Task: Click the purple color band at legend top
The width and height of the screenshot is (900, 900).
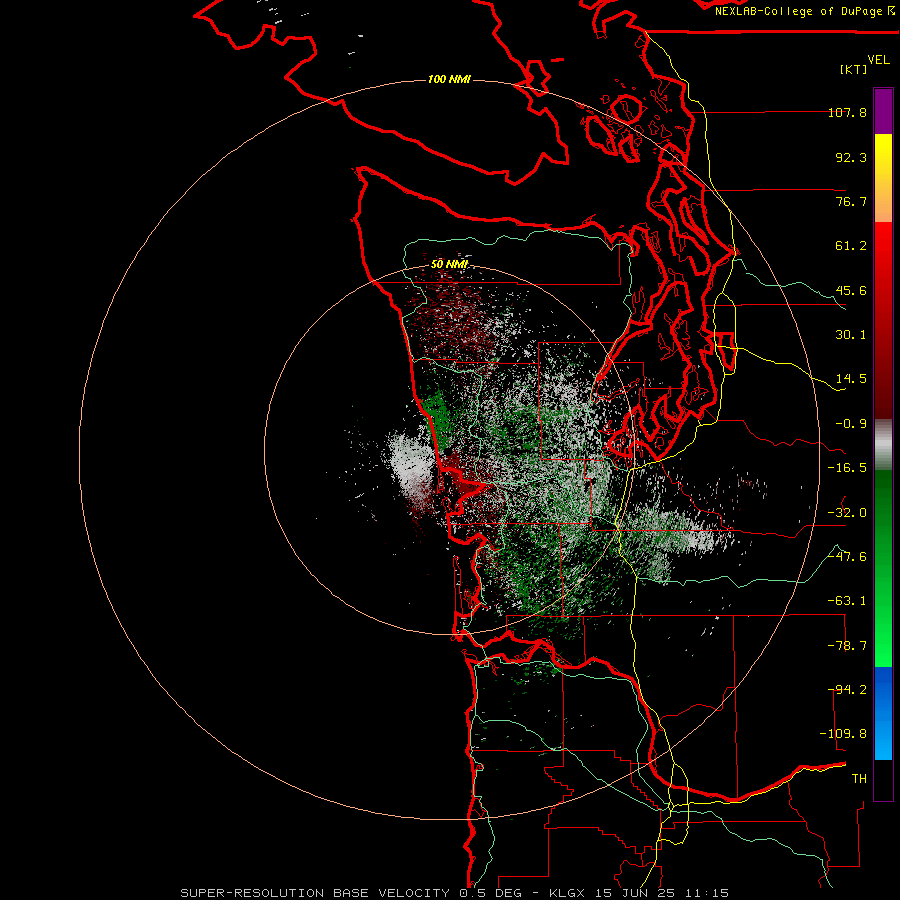Action: (x=883, y=111)
